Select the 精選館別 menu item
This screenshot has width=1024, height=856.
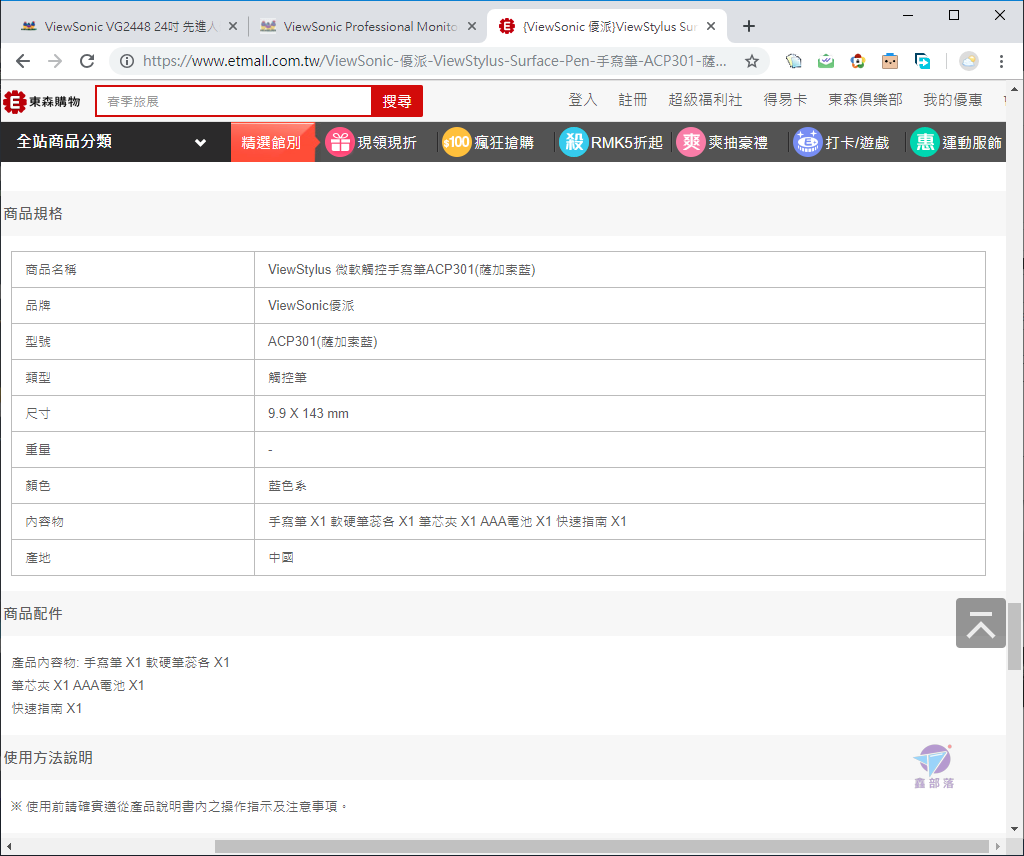click(272, 142)
